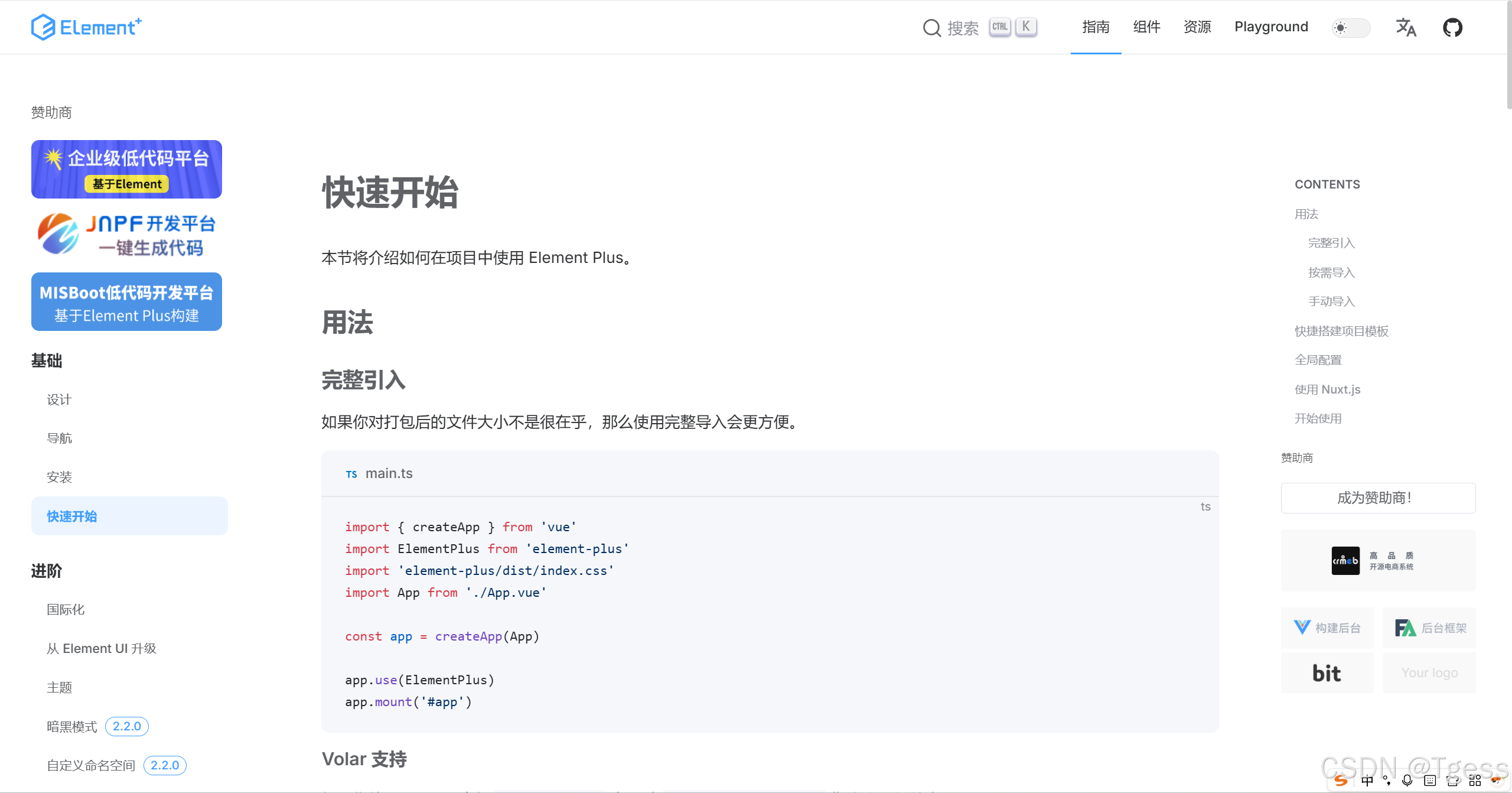The image size is (1512, 793).
Task: Click the 快速开始 page heading
Action: pos(390,192)
